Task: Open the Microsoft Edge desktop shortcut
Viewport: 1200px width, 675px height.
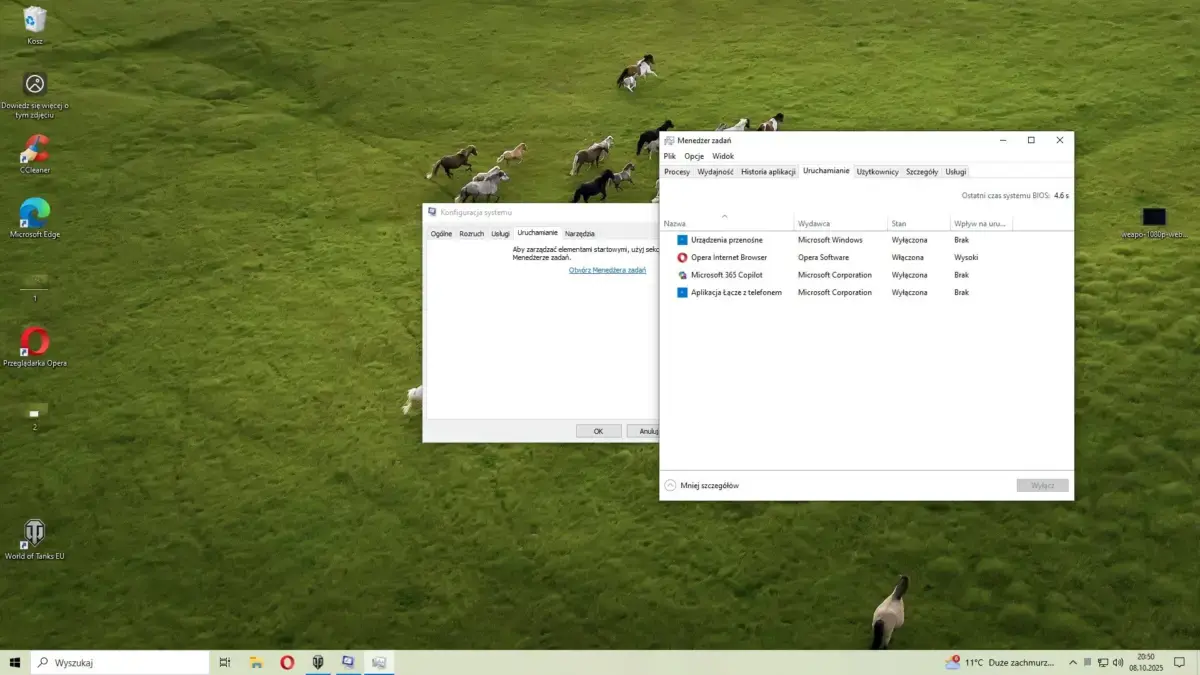Action: point(35,214)
